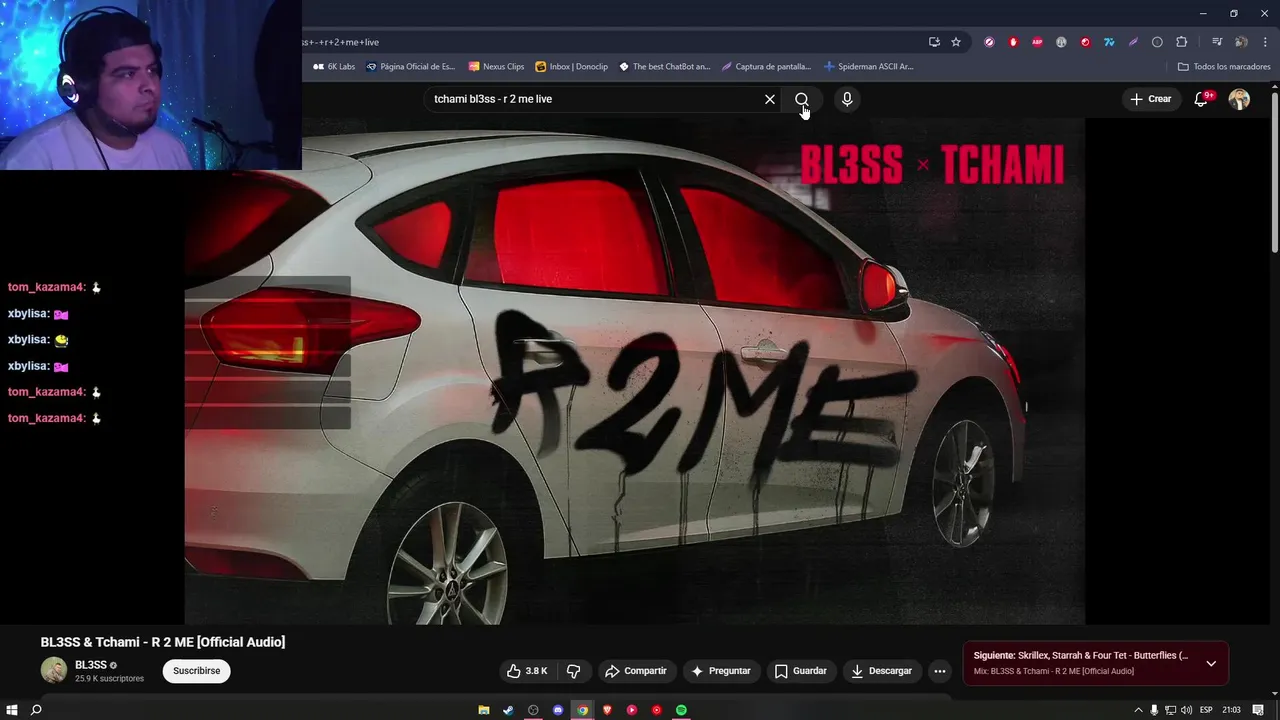Image resolution: width=1280 pixels, height=720 pixels.
Task: Open the ABP adblock extension icon
Action: tap(1037, 42)
